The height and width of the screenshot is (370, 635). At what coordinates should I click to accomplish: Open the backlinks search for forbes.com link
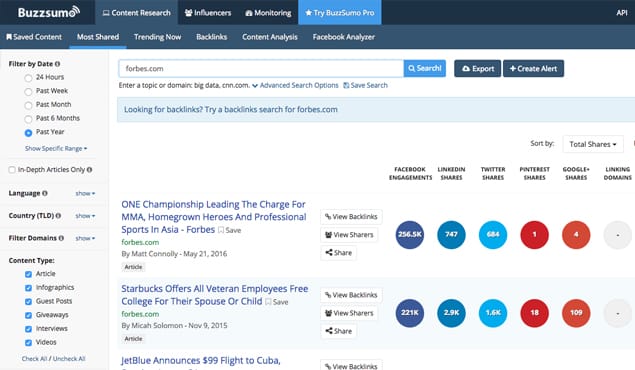coord(230,109)
